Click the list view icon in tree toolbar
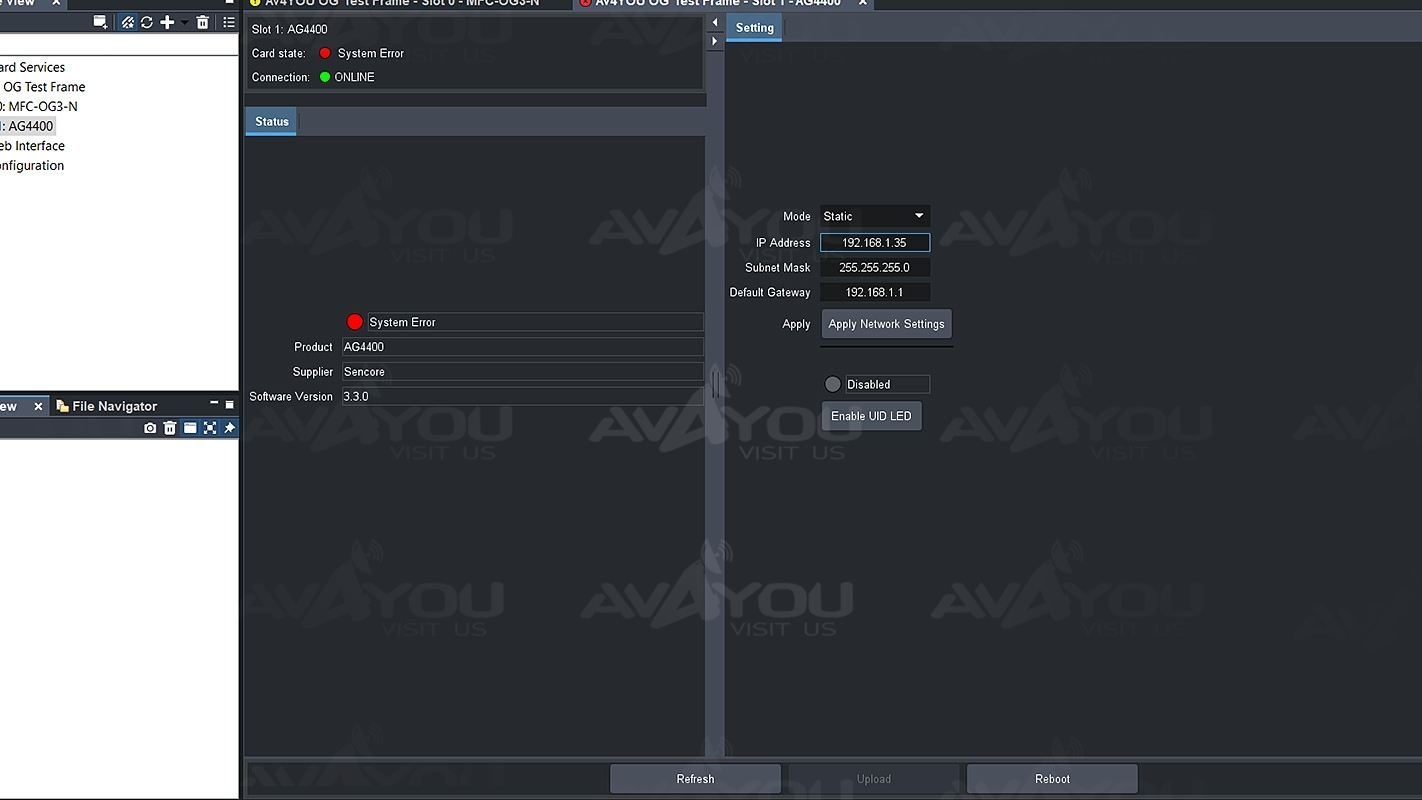 coord(229,22)
